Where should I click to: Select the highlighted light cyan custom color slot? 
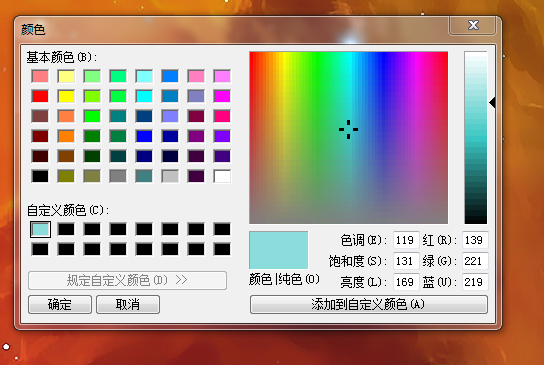40,230
